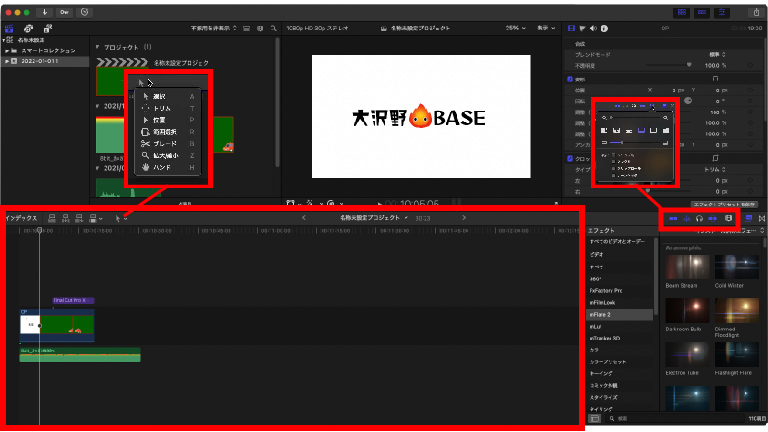
Task: Open the crop type トリム dropdown
Action: point(715,169)
